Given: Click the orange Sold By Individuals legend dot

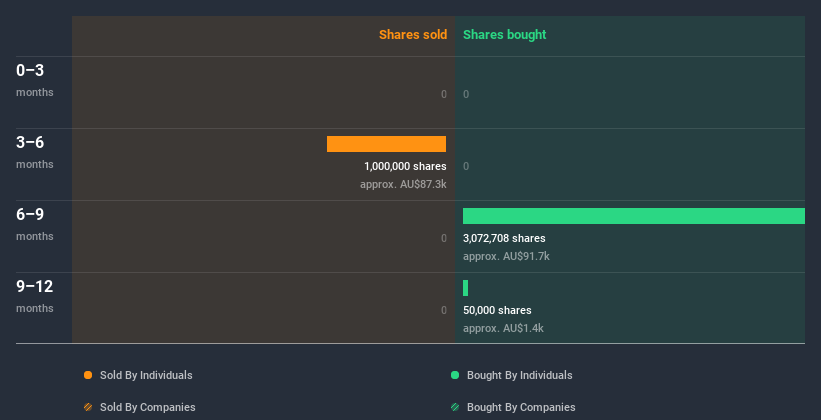Looking at the screenshot, I should [88, 375].
